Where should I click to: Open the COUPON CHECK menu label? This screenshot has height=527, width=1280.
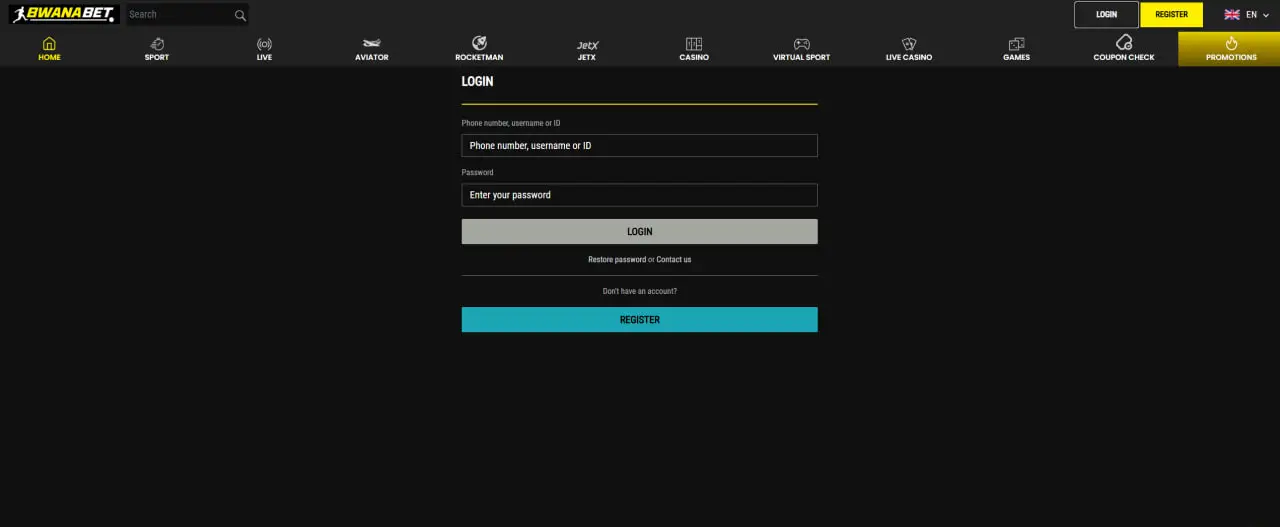click(x=1124, y=58)
